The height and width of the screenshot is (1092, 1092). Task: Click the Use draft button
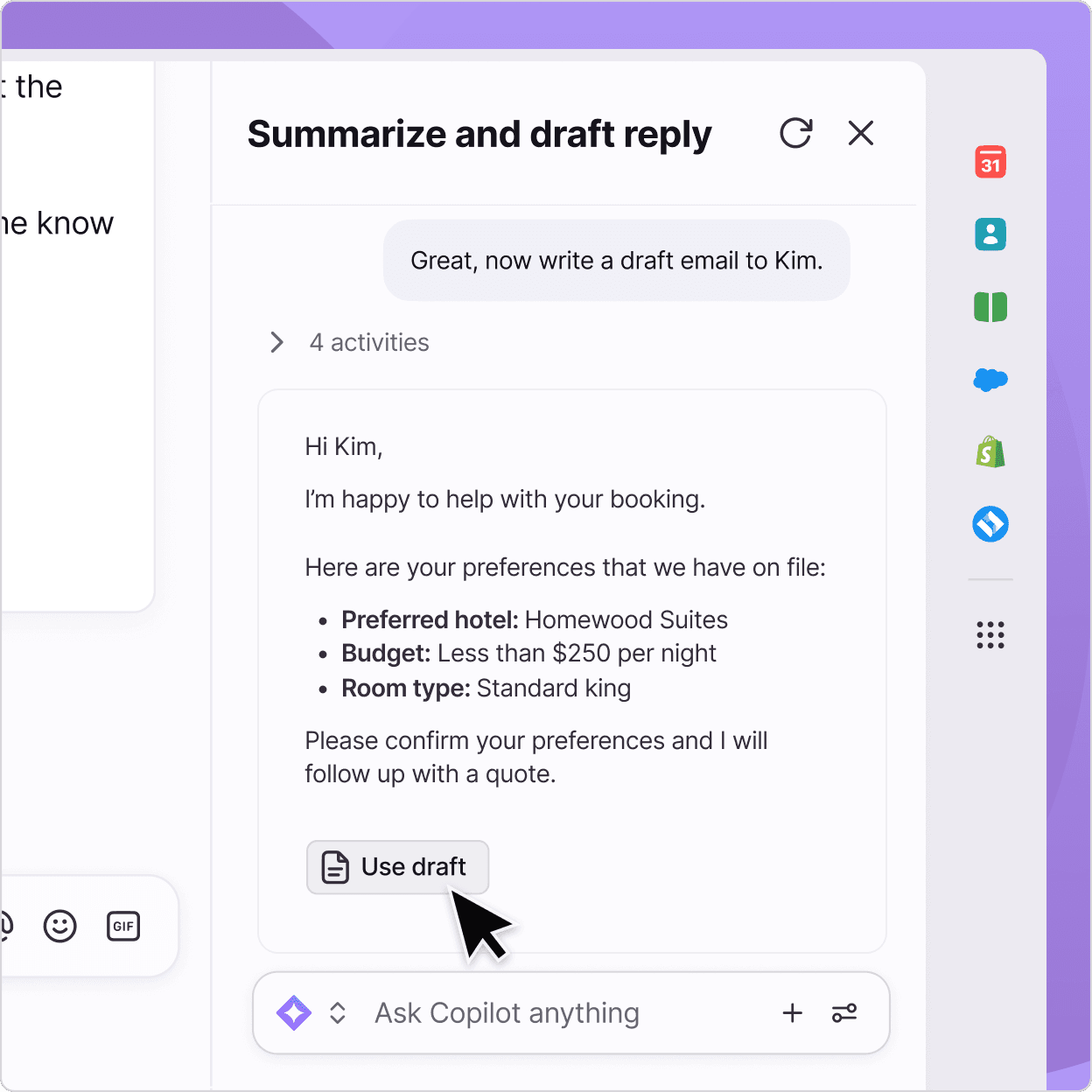click(x=397, y=867)
